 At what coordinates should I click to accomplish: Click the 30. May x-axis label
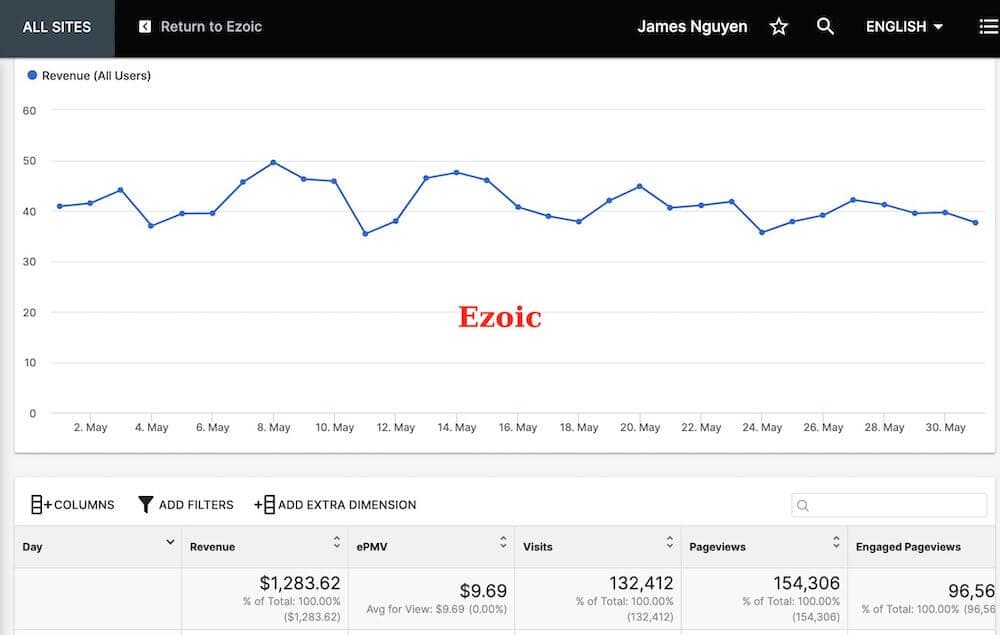pyautogui.click(x=946, y=427)
